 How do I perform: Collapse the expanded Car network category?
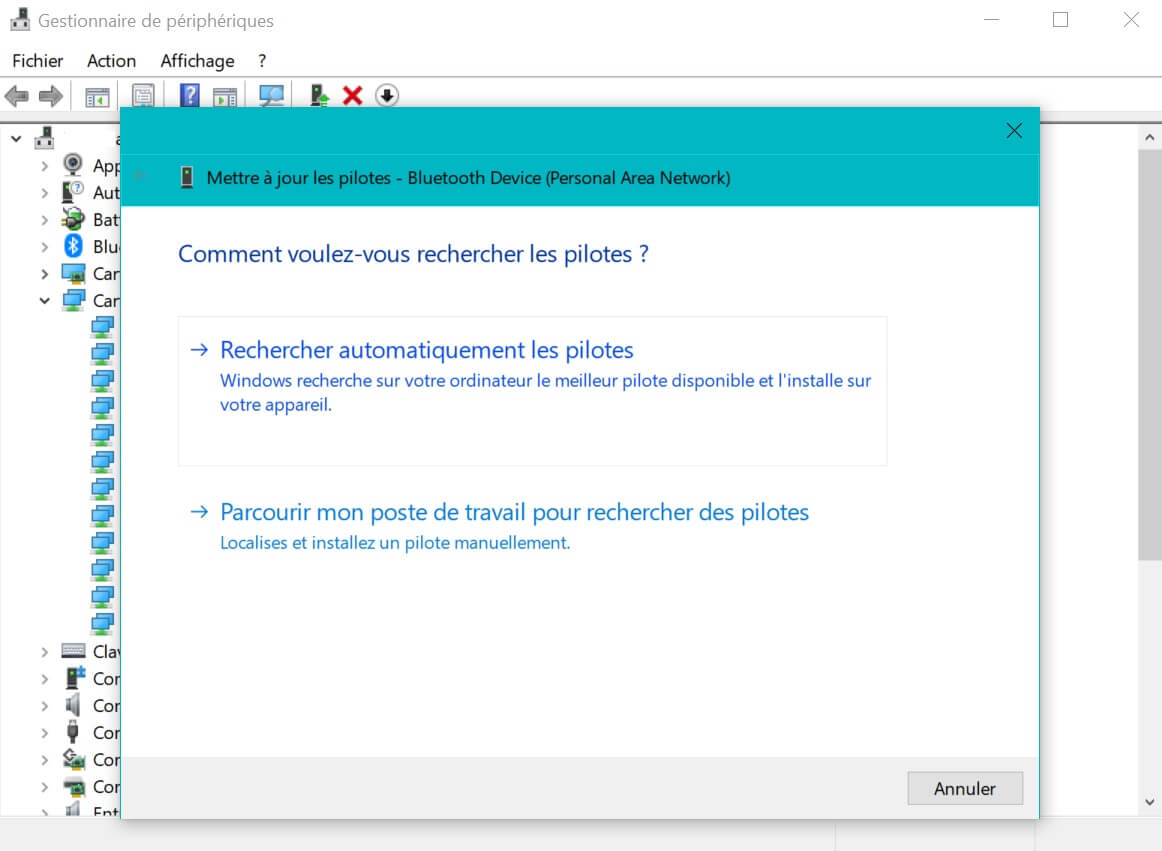click(x=44, y=301)
